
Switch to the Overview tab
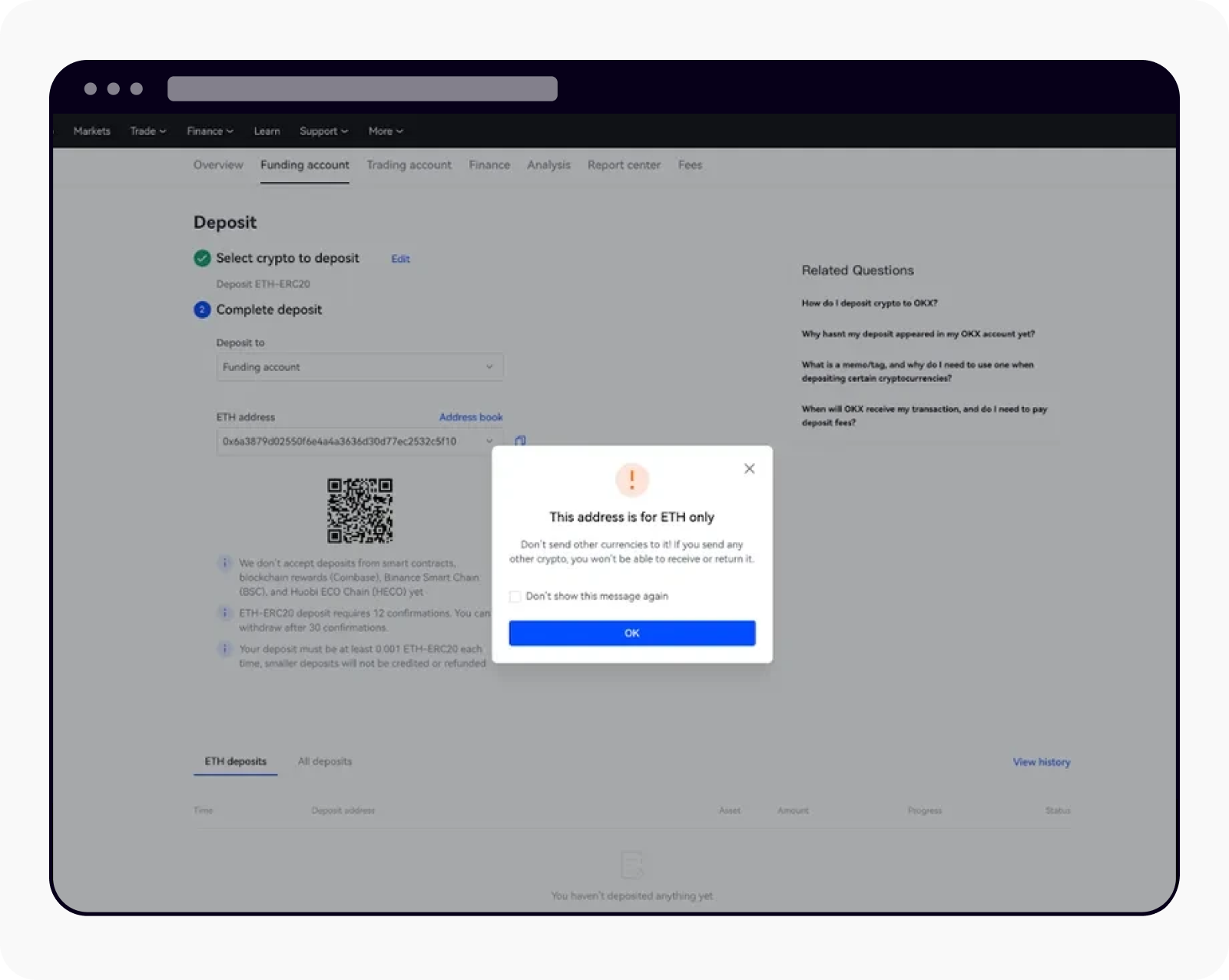click(218, 165)
